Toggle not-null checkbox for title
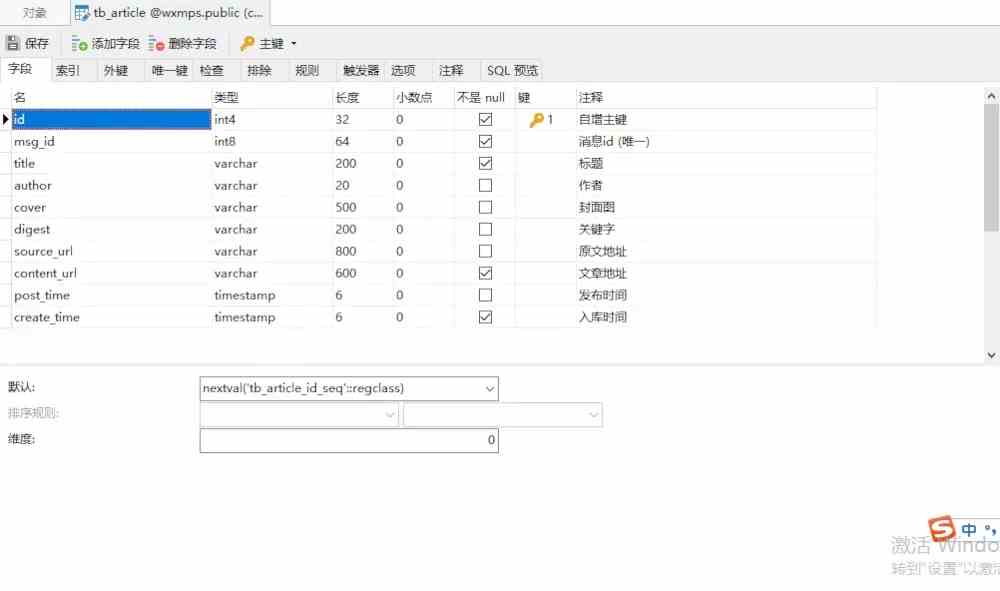Image resolution: width=1000 pixels, height=591 pixels. coord(485,163)
